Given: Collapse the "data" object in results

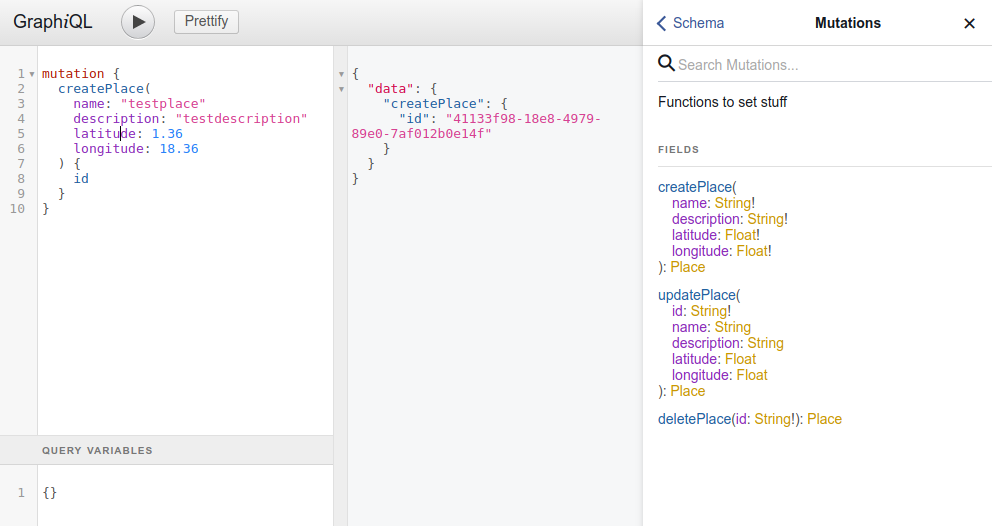Looking at the screenshot, I should (x=341, y=89).
